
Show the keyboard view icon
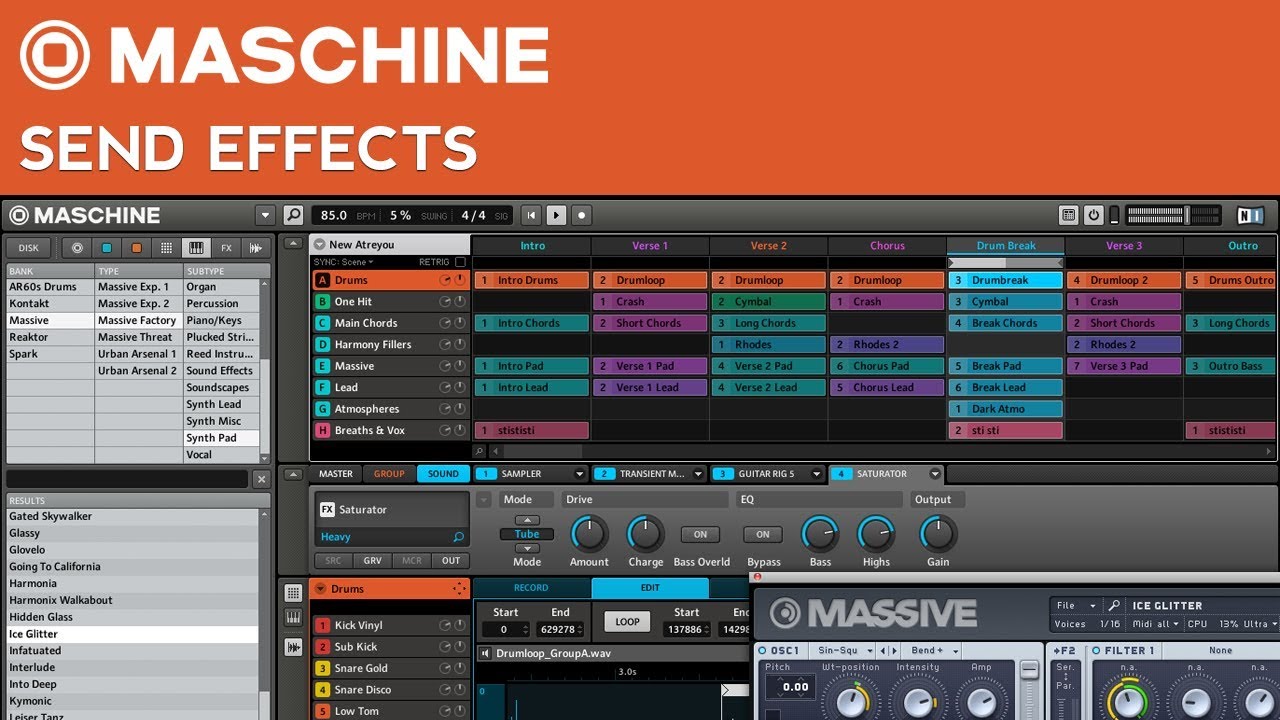click(293, 618)
